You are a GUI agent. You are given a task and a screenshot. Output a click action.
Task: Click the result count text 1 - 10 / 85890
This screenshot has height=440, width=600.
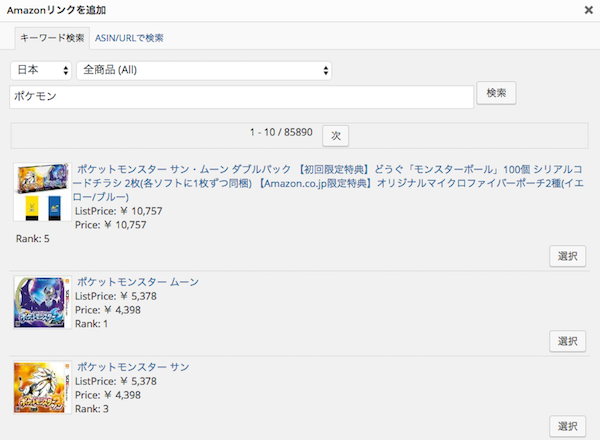click(281, 132)
